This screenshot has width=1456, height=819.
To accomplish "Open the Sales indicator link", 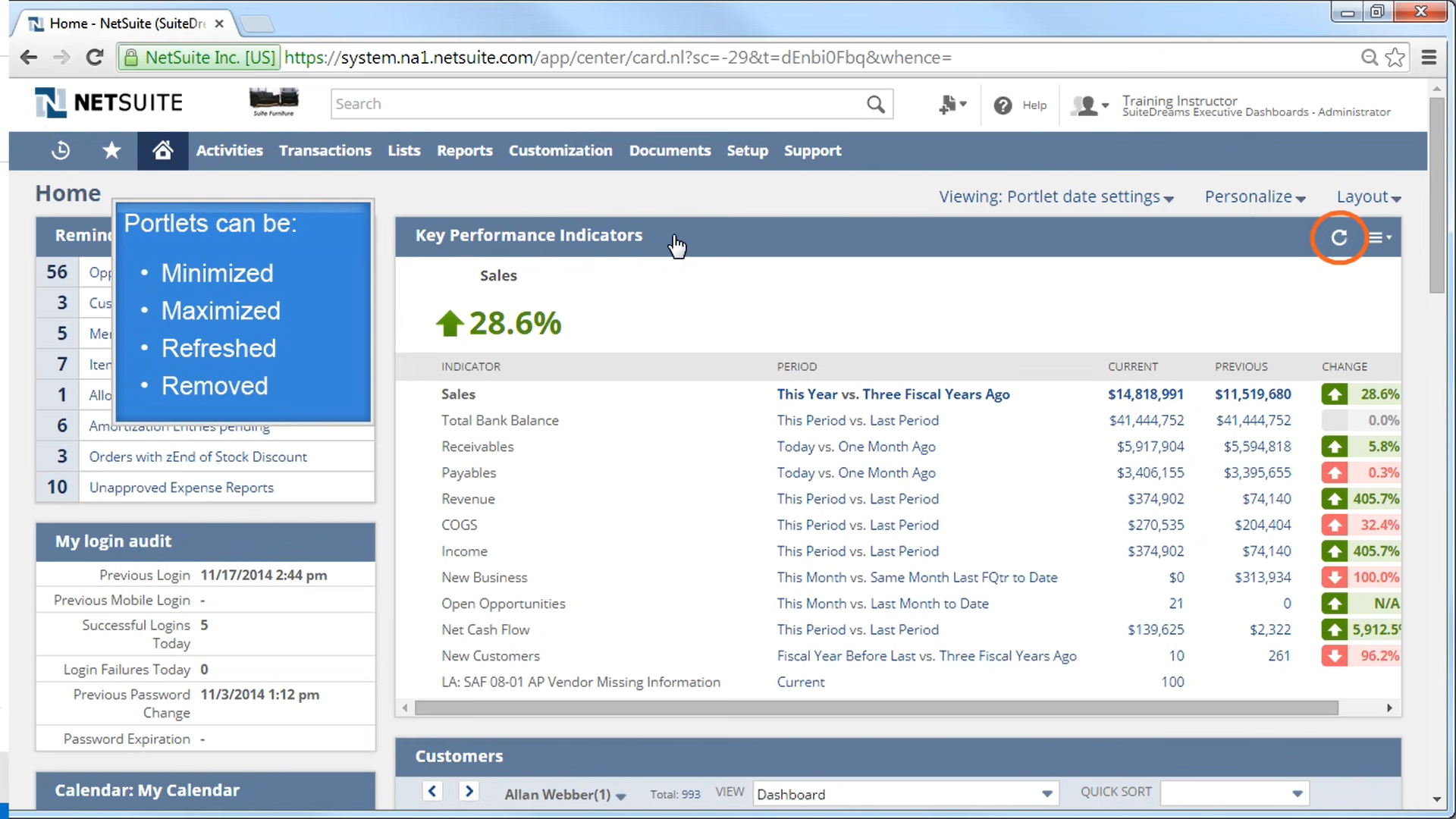I will [x=458, y=394].
